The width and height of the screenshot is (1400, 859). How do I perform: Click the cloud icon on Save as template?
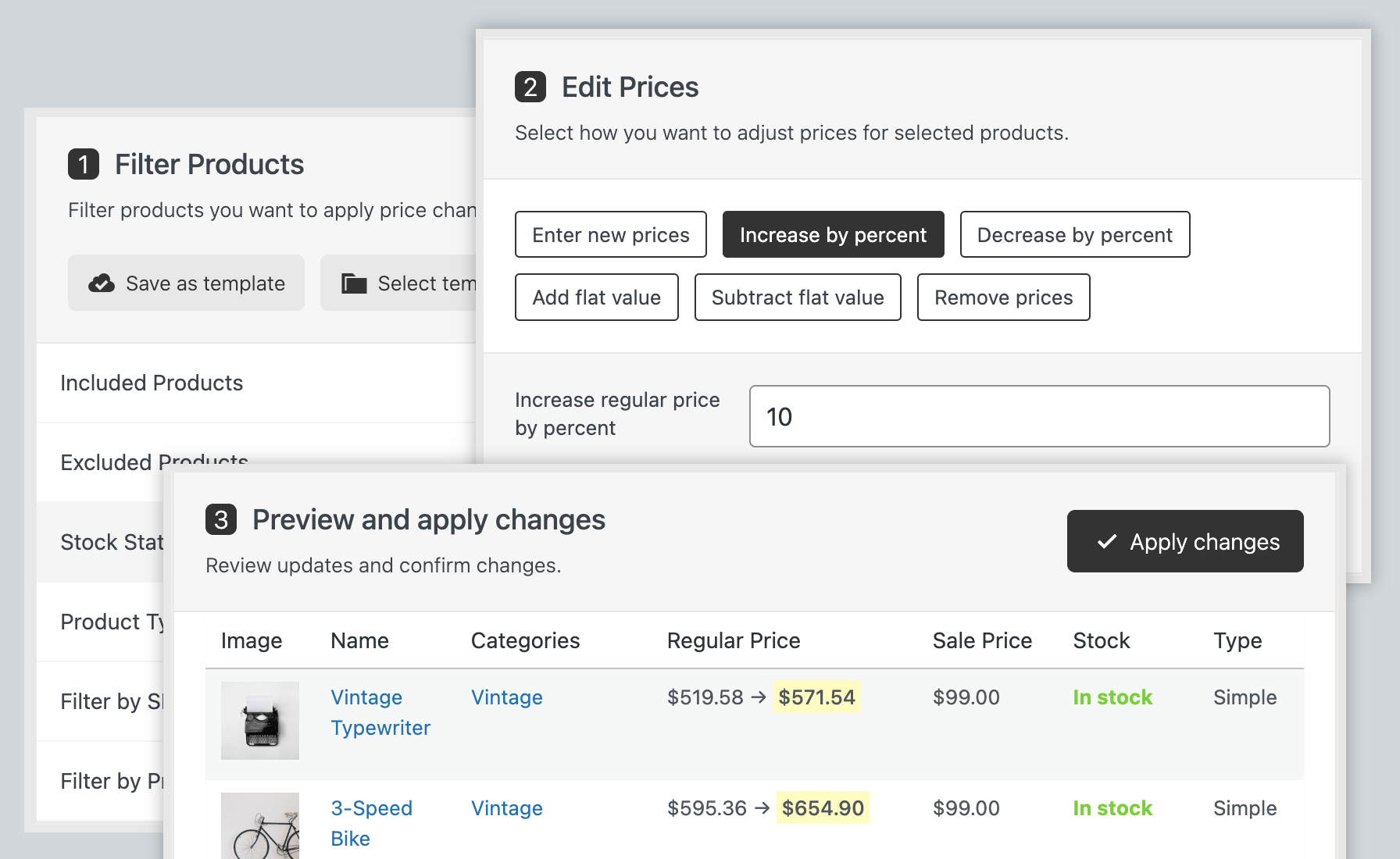102,283
